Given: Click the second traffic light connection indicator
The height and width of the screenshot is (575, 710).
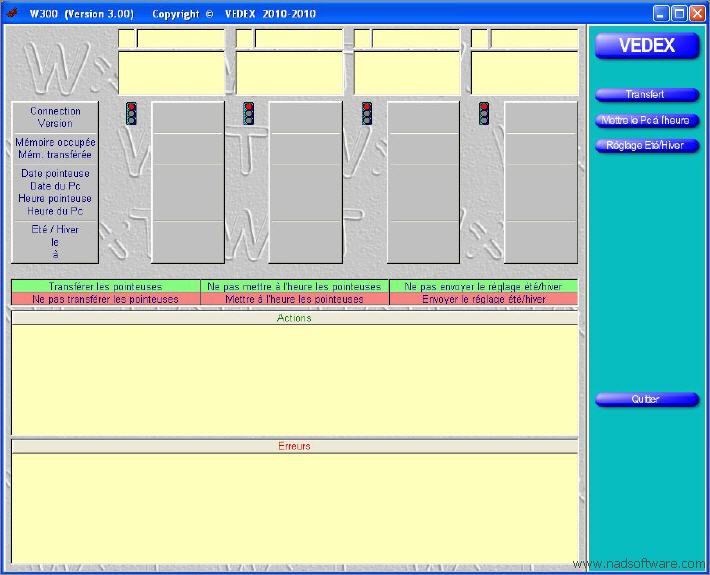Looking at the screenshot, I should tap(249, 113).
